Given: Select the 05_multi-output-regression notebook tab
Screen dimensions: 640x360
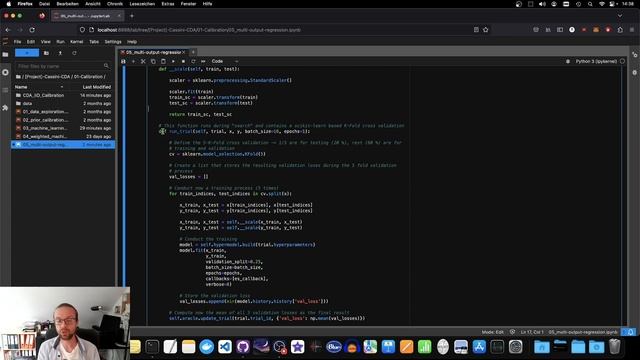Looking at the screenshot, I should tap(153, 52).
